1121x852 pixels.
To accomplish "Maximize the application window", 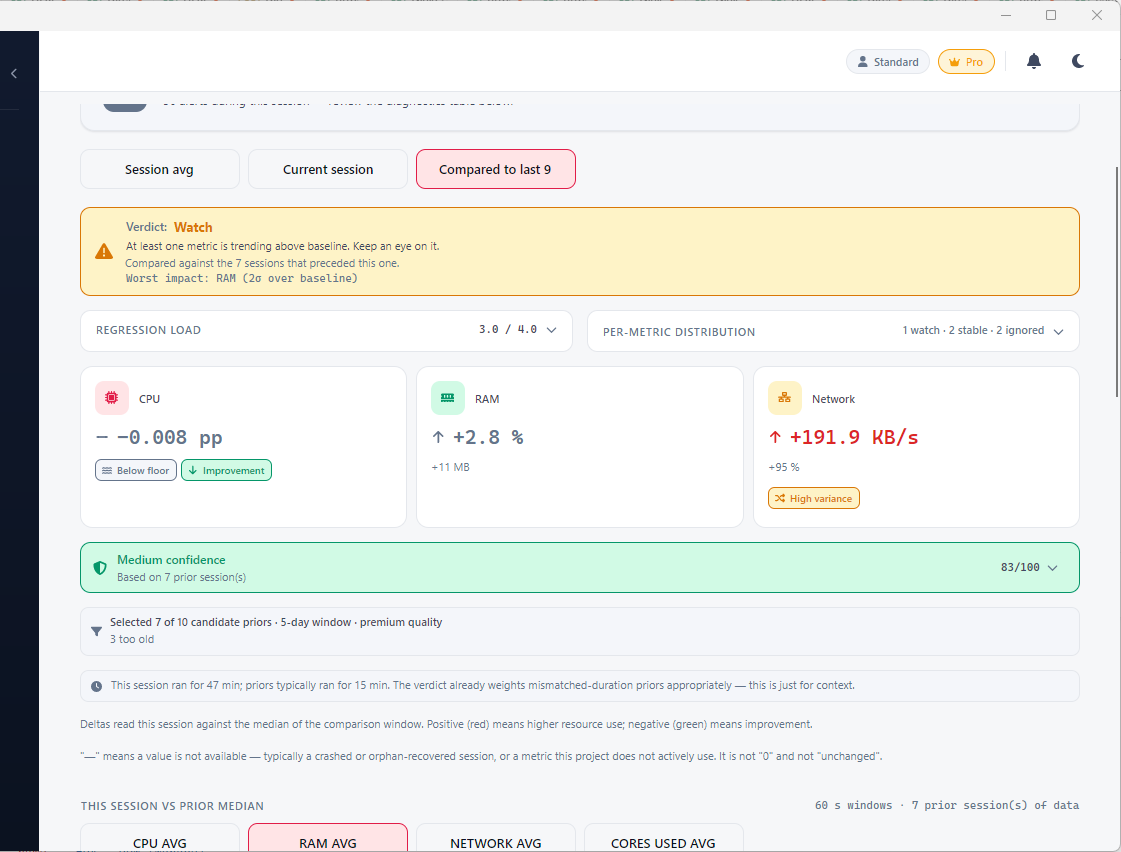I will [1051, 15].
